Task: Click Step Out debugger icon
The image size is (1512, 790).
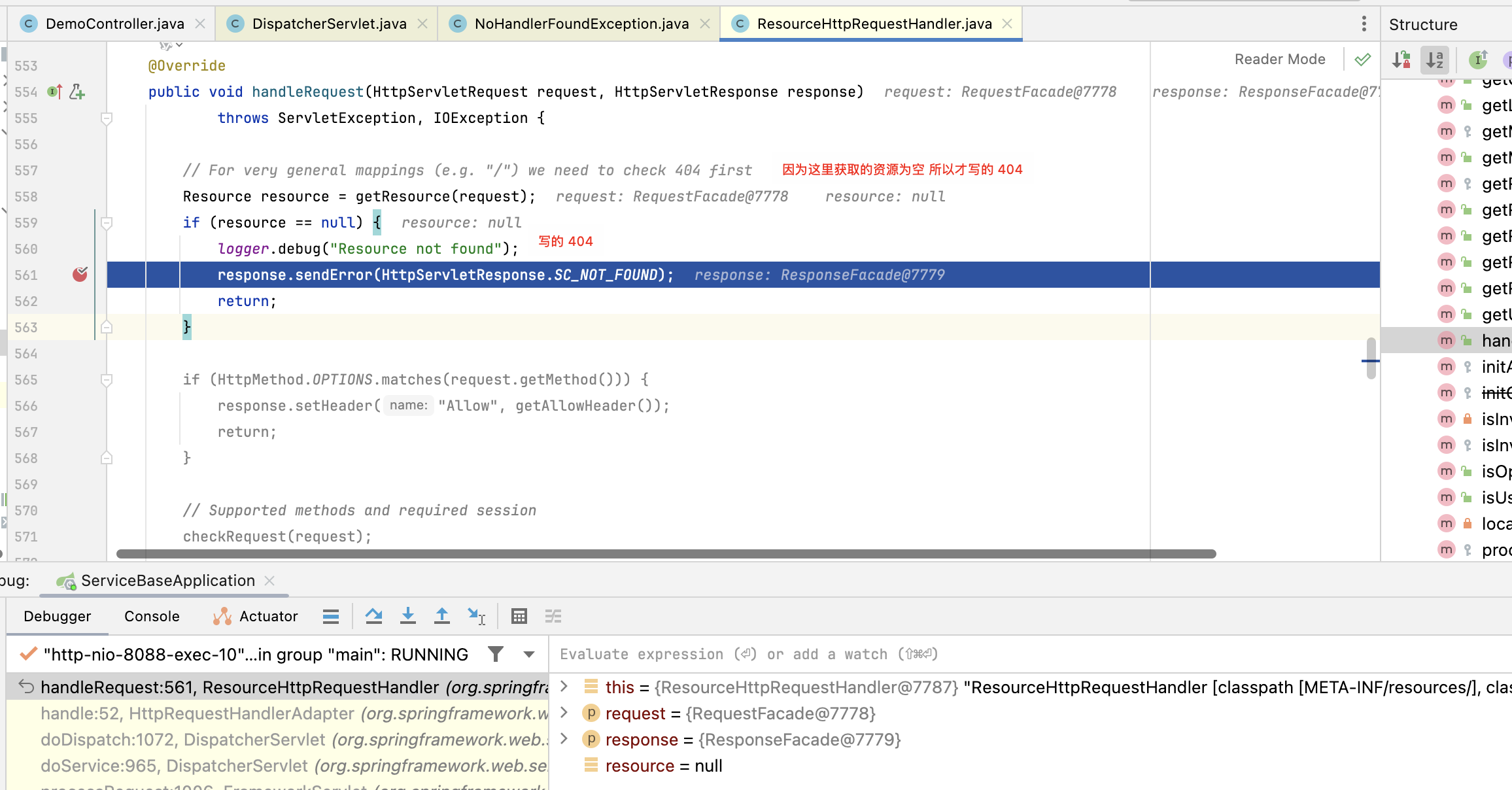Action: pyautogui.click(x=442, y=616)
